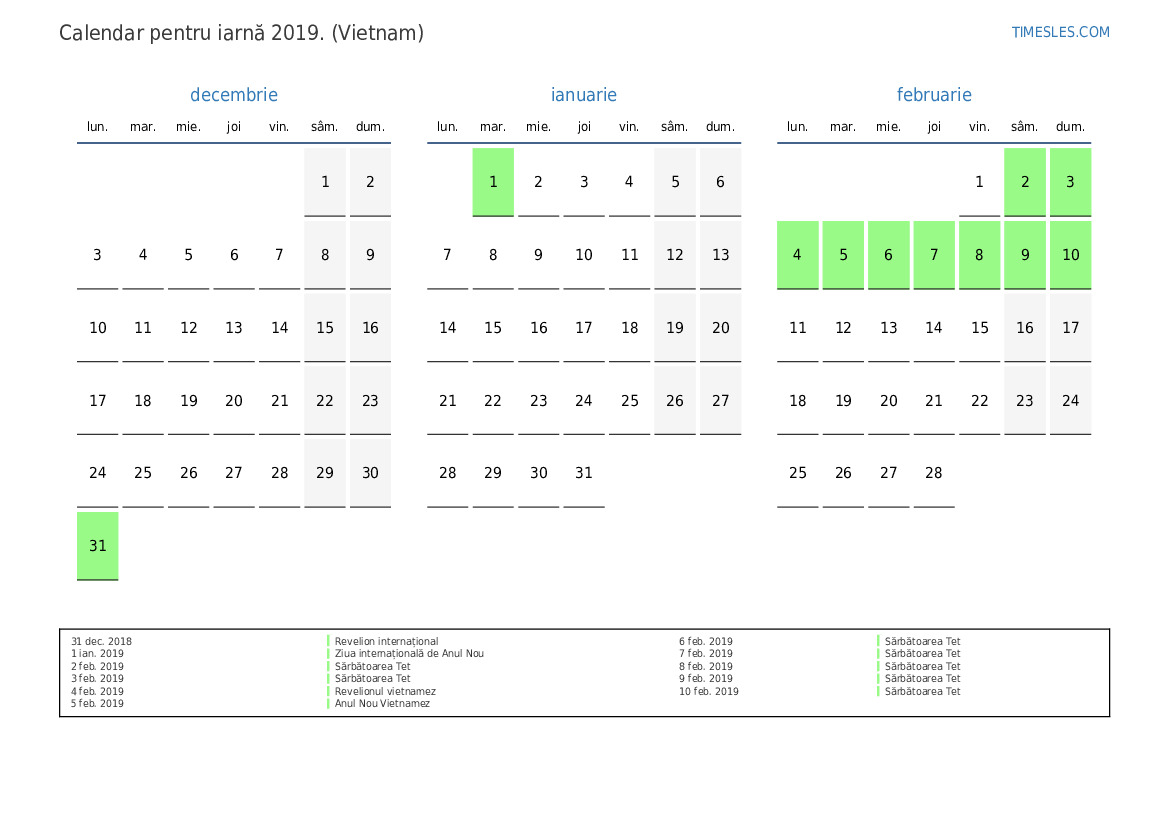Click the 'vin.' header under februarie
The width and height of the screenshot is (1169, 827).
point(980,127)
